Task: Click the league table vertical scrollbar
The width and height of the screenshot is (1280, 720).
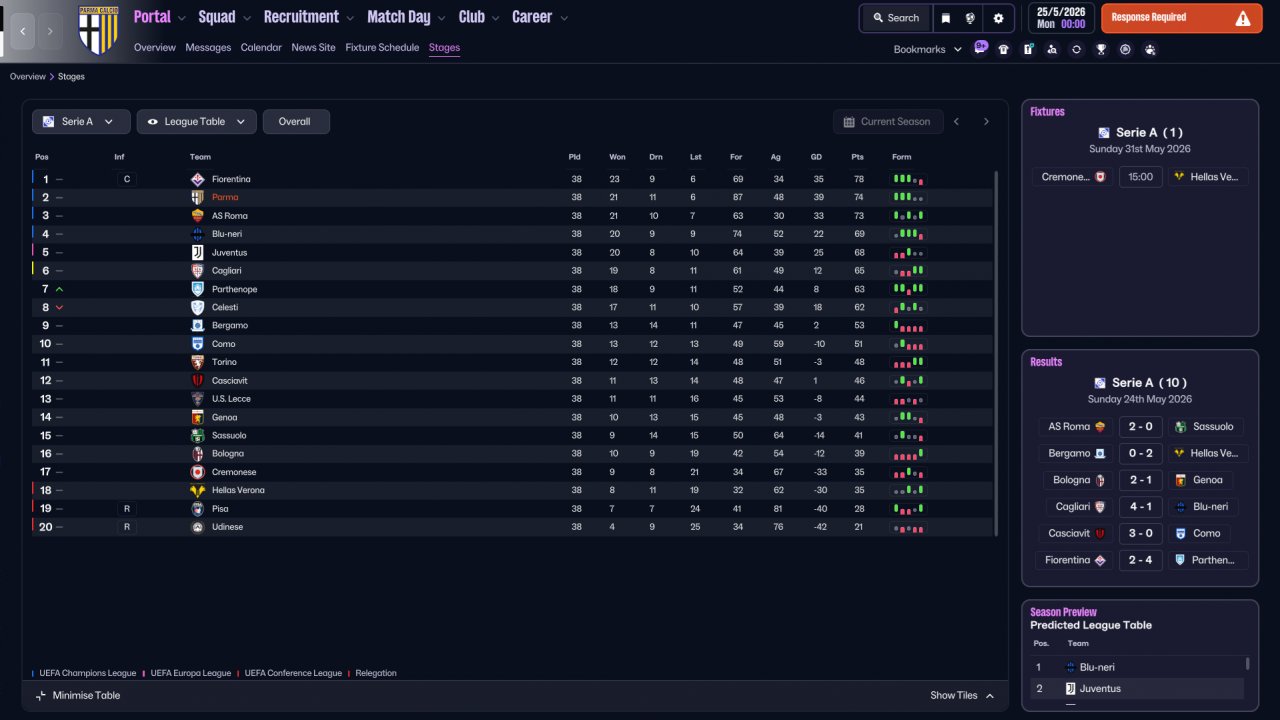Action: click(996, 352)
